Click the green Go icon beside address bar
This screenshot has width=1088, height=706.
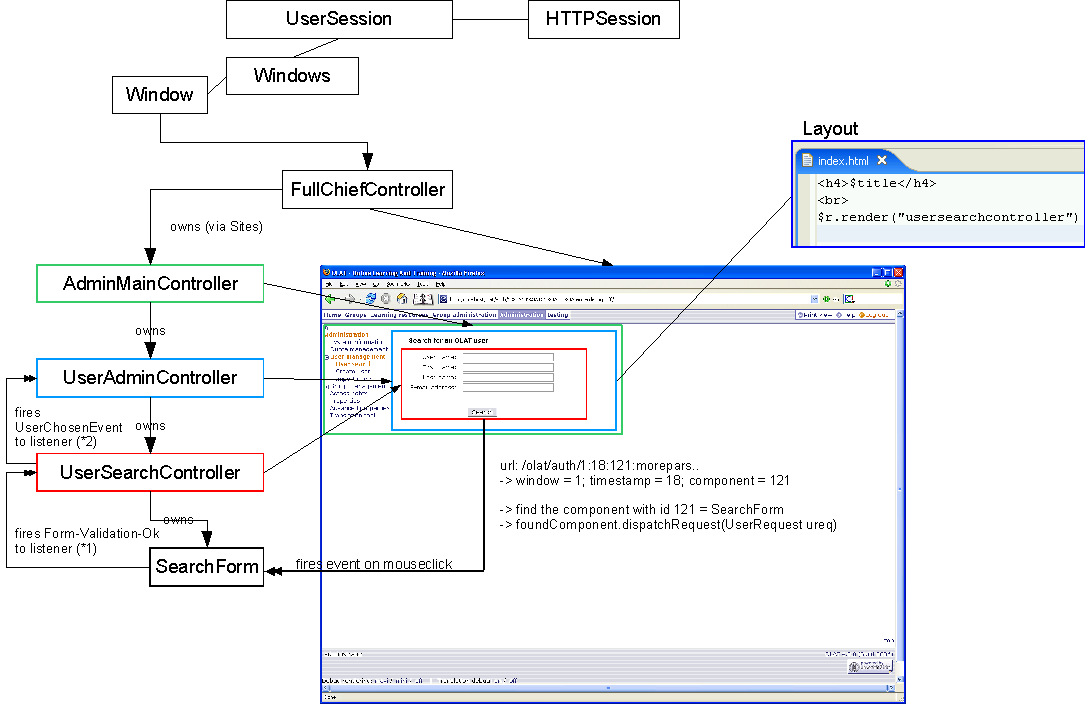(x=826, y=299)
